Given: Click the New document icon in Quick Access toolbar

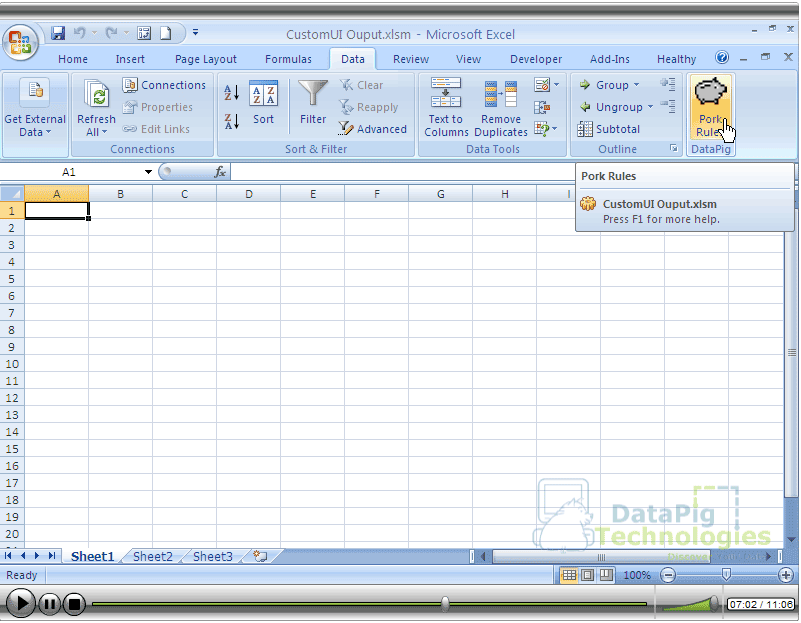Looking at the screenshot, I should coord(166,34).
